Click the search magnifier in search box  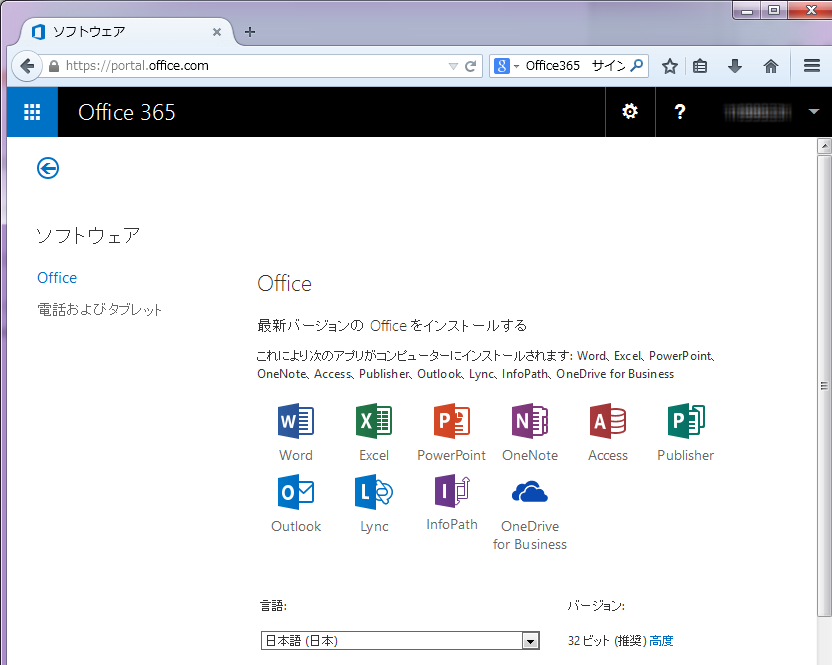(637, 66)
